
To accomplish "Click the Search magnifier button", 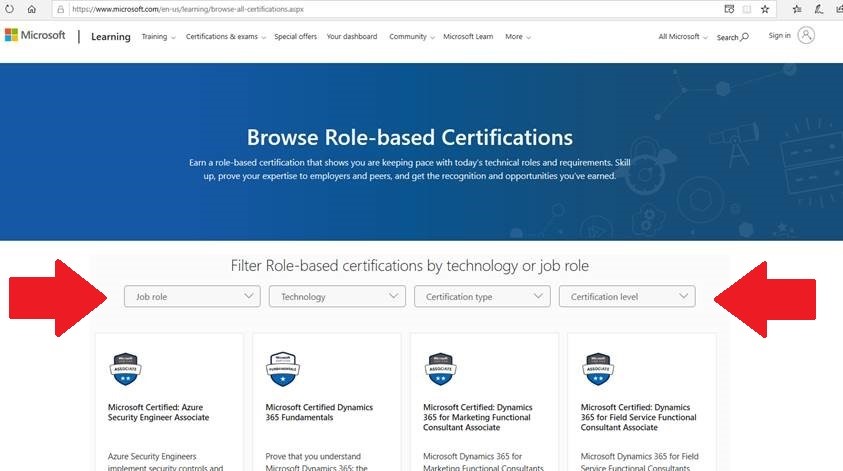I will click(733, 37).
